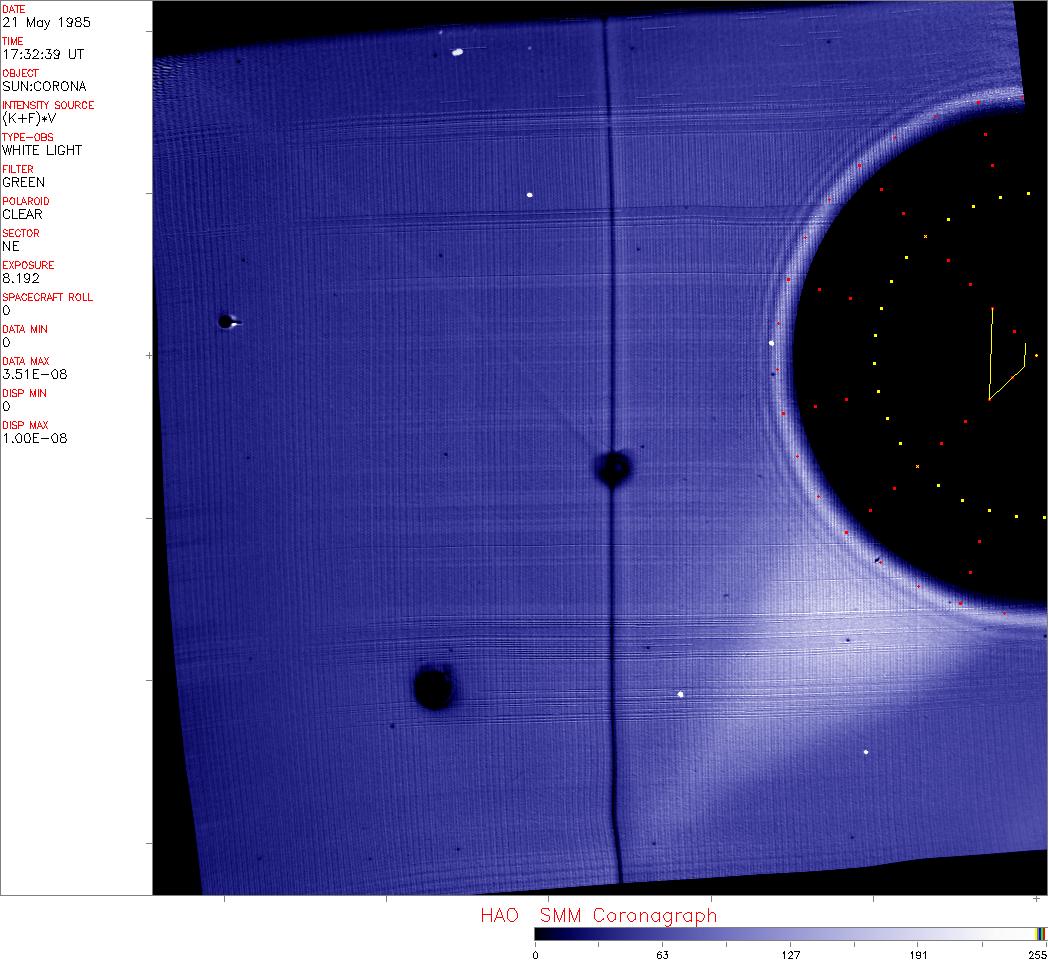Viewport: 1048px width, 960px height.
Task: Click the GREEN filter value
Action: (x=23, y=182)
